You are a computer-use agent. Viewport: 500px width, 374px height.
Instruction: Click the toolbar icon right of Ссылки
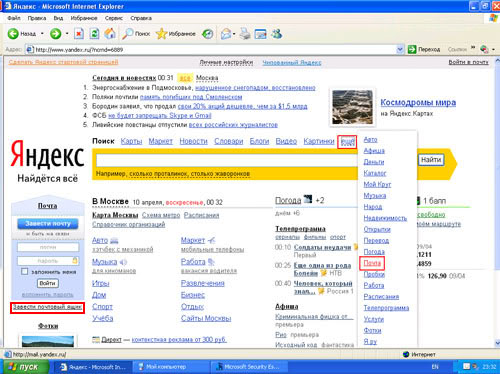(484, 50)
